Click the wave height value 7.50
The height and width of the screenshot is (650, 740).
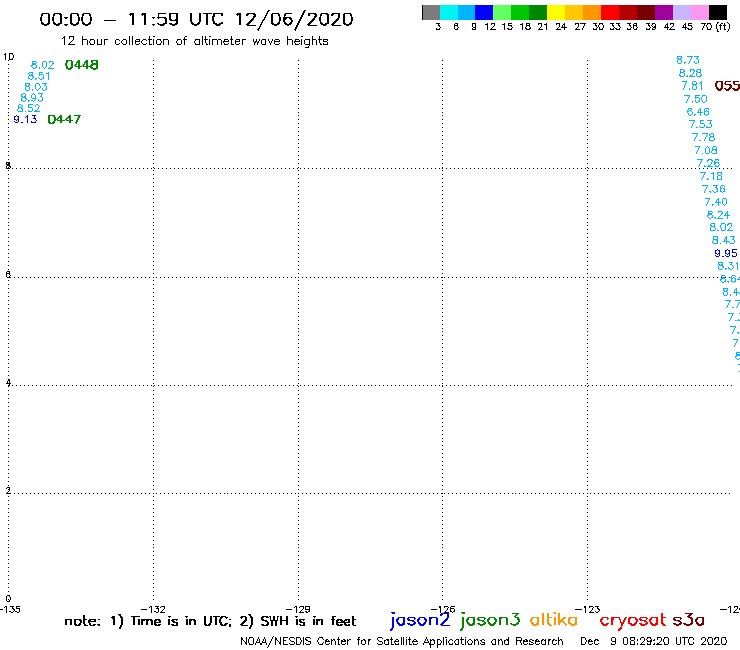tap(696, 99)
